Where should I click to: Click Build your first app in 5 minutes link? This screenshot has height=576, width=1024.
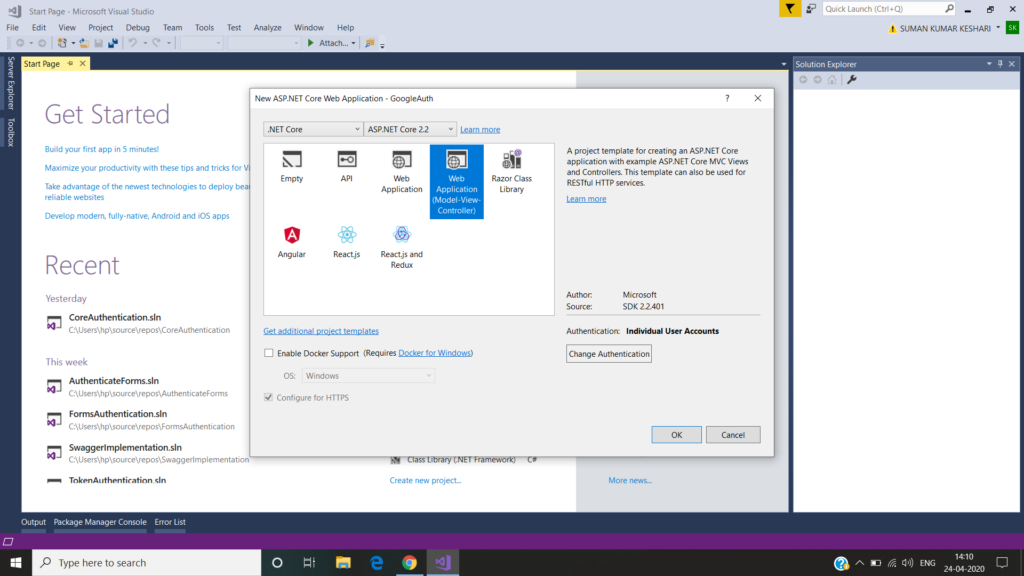tap(102, 150)
